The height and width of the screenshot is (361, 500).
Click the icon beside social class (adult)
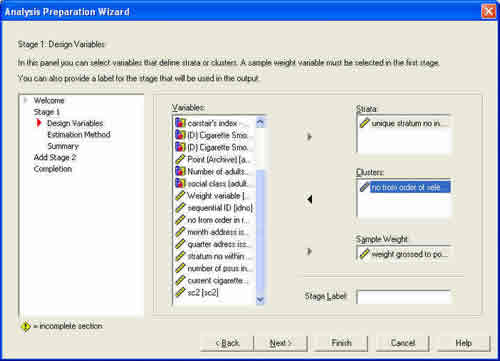click(180, 183)
